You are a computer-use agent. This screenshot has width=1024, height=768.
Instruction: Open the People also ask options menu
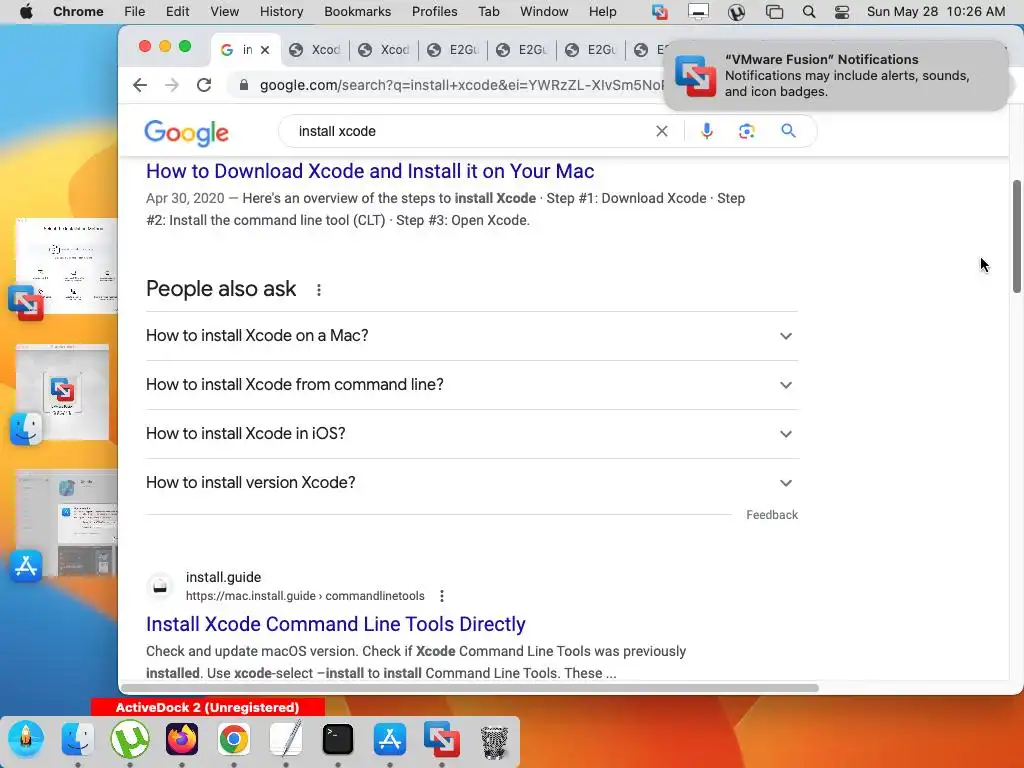click(x=319, y=289)
